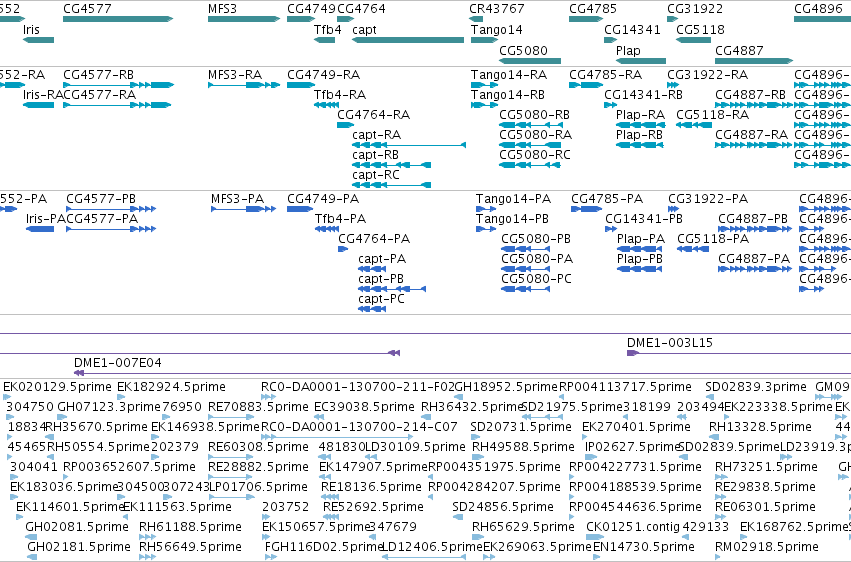Image resolution: width=851 pixels, height=562 pixels.
Task: Click the Tango14-RB transcript
Action: point(485,105)
